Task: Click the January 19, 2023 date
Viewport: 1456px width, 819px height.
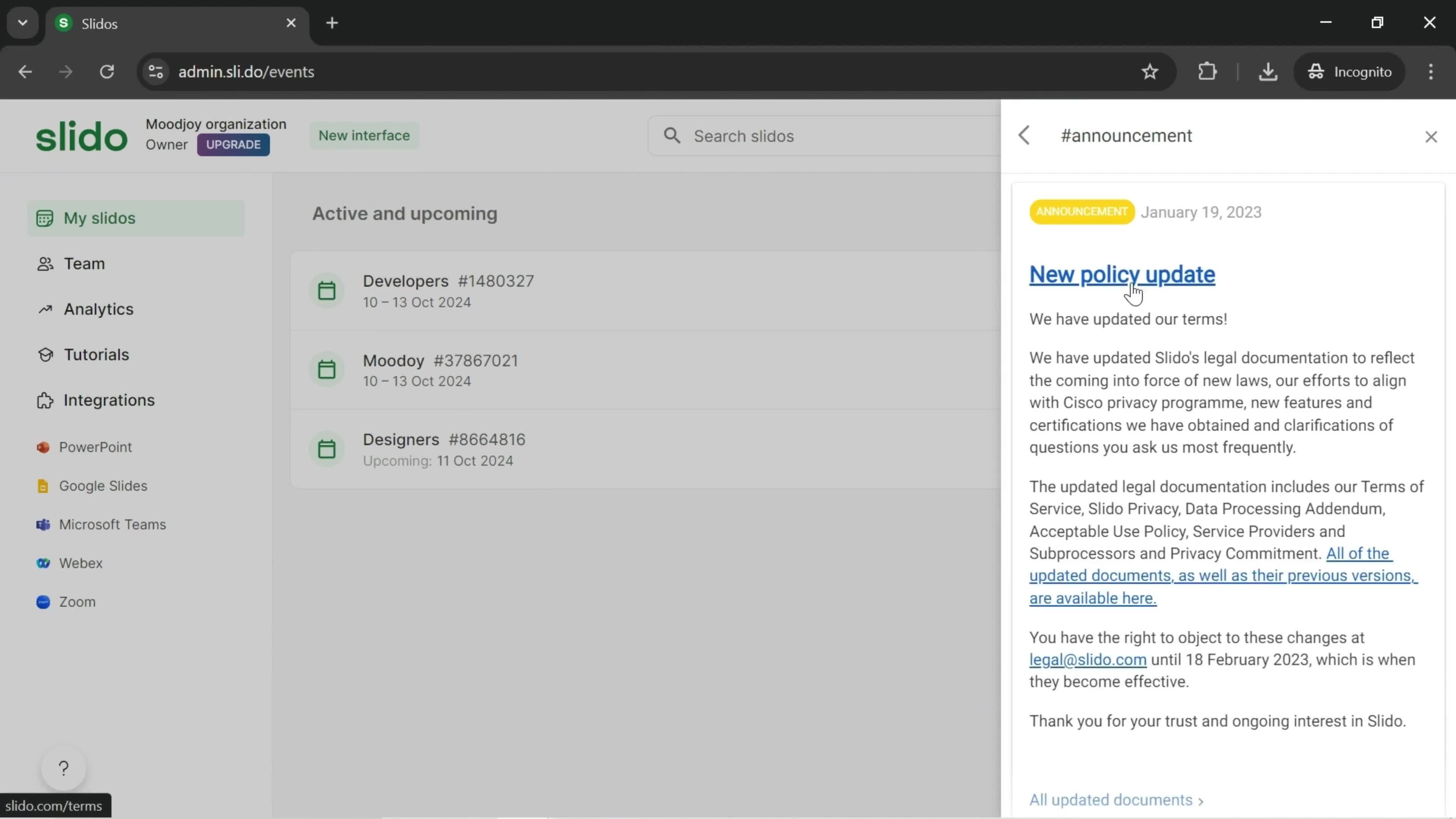Action: coord(1201,212)
